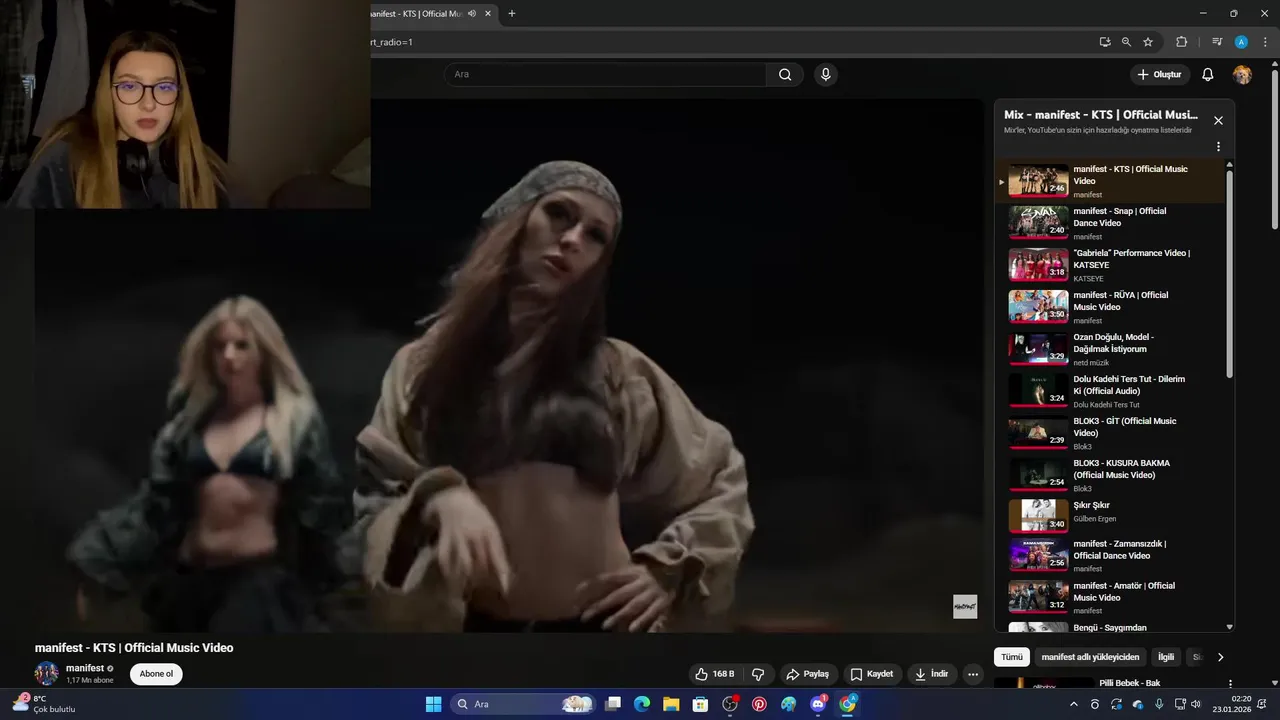Click the YouTube search magnifier button
1280x720 pixels.
(785, 74)
